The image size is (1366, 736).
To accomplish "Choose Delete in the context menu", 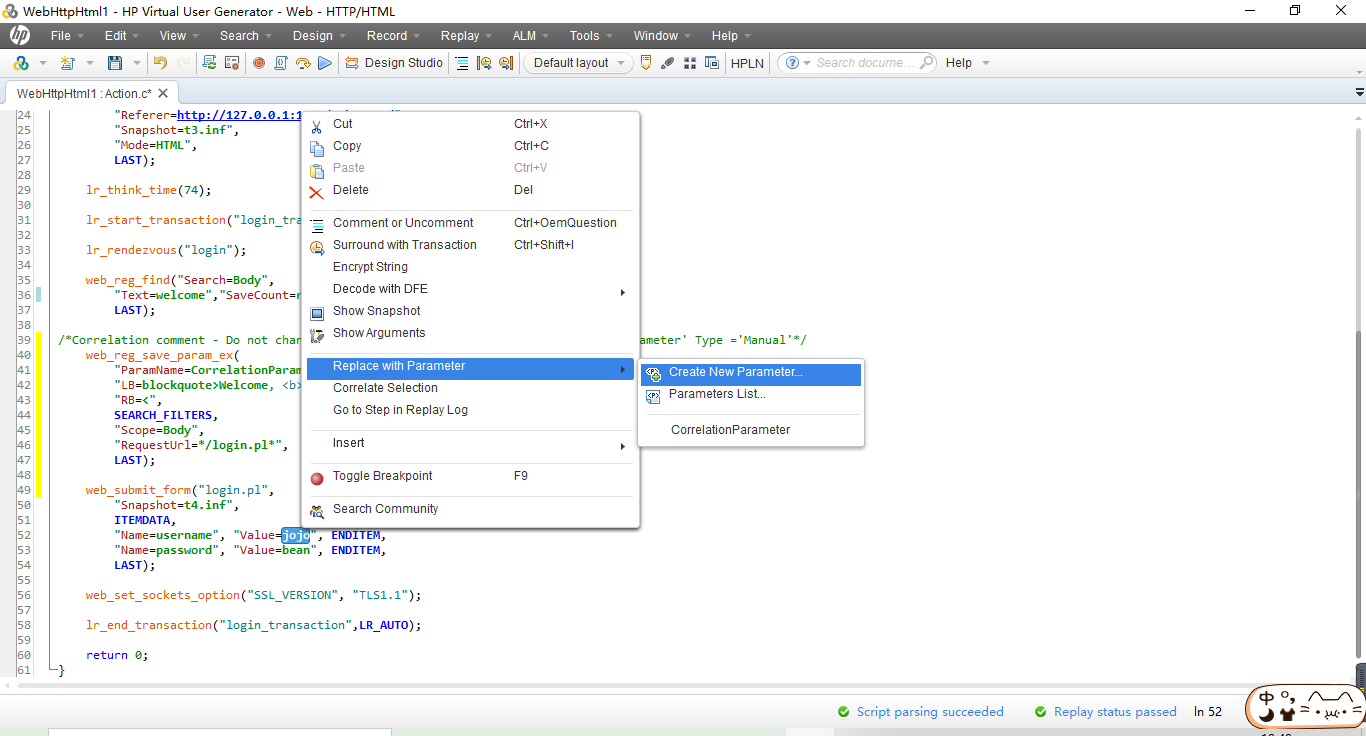I will click(x=470, y=190).
